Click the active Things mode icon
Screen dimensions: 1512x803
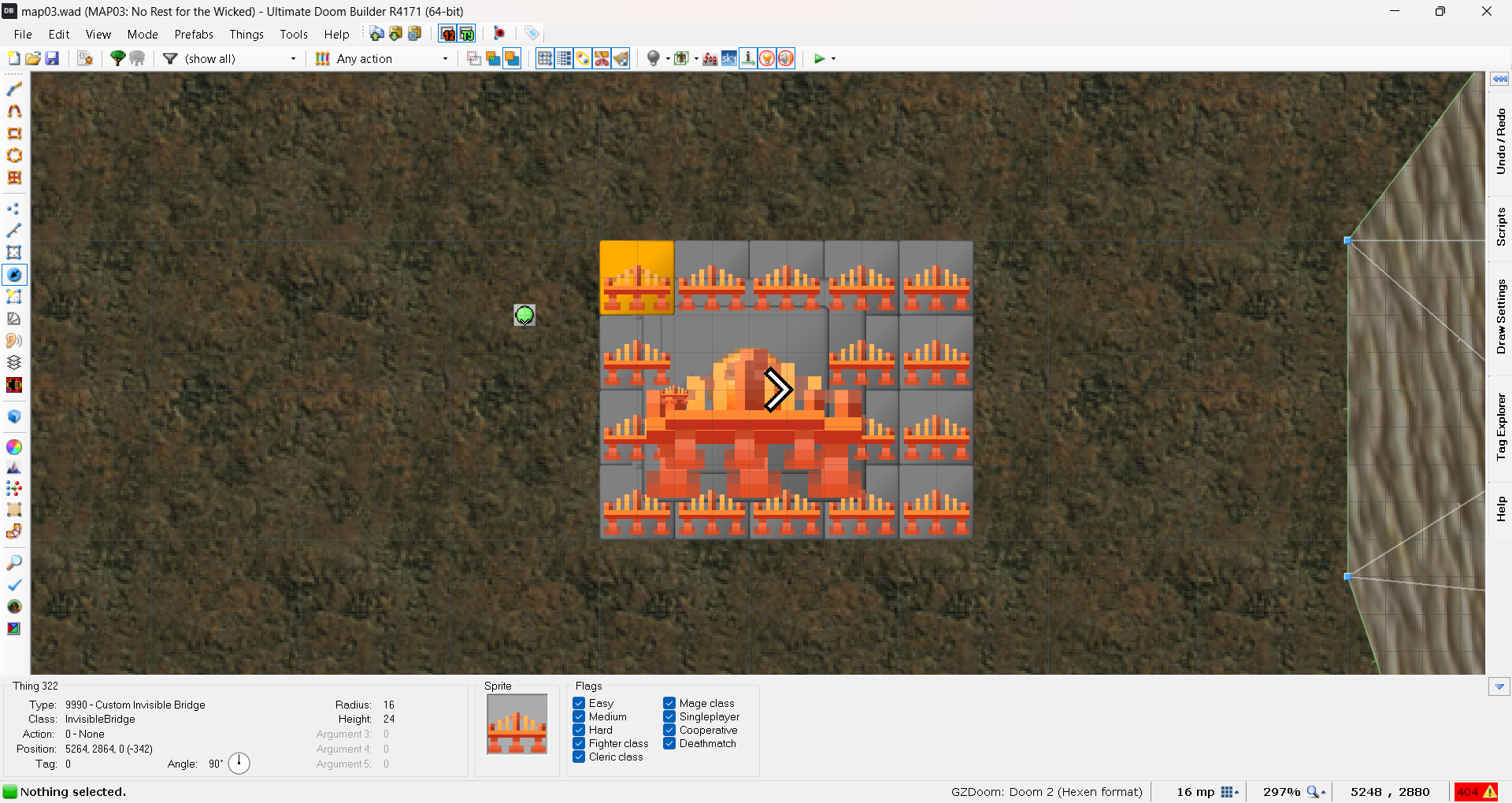14,275
